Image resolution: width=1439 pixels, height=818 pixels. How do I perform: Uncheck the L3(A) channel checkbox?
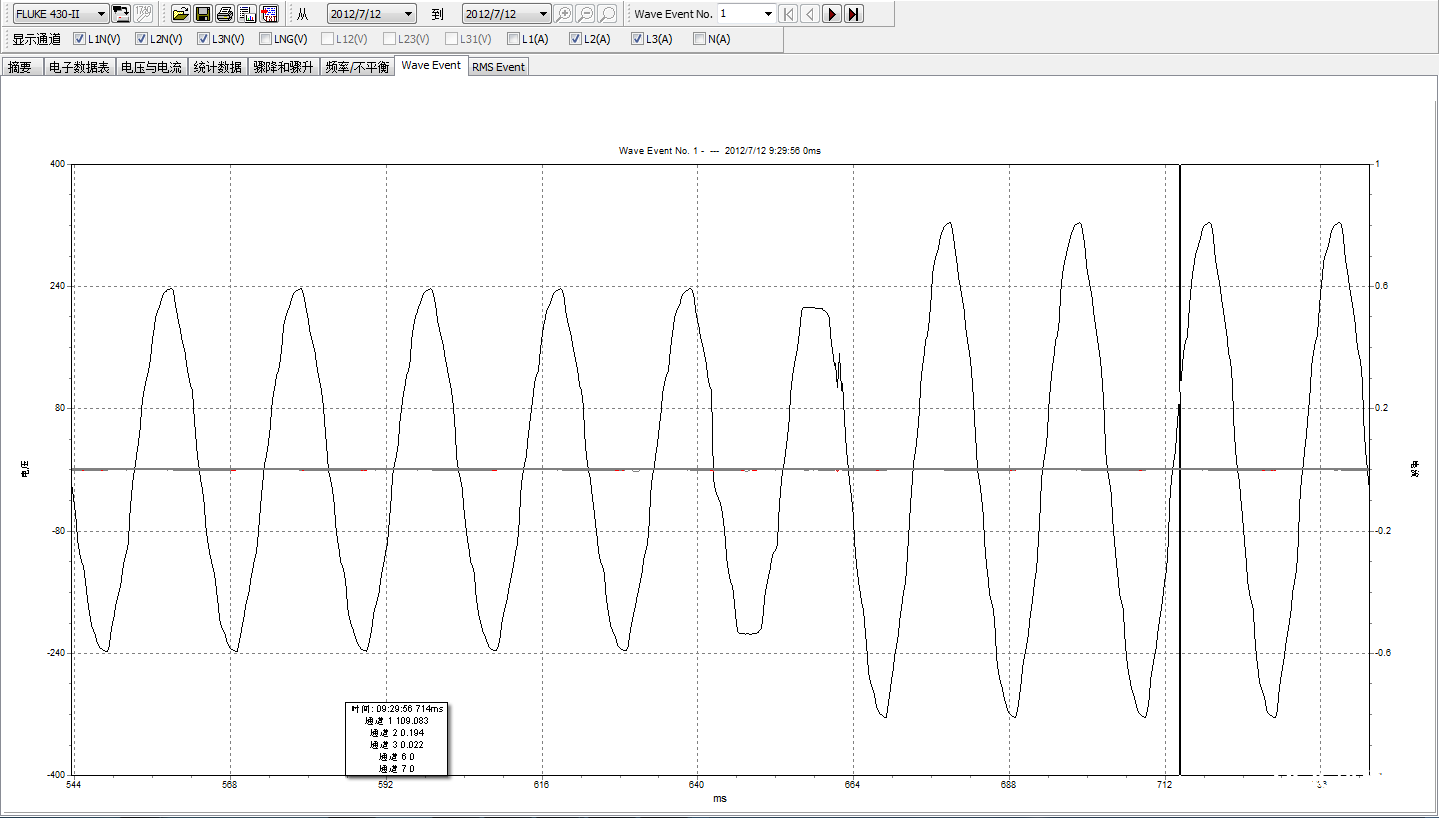coord(638,39)
